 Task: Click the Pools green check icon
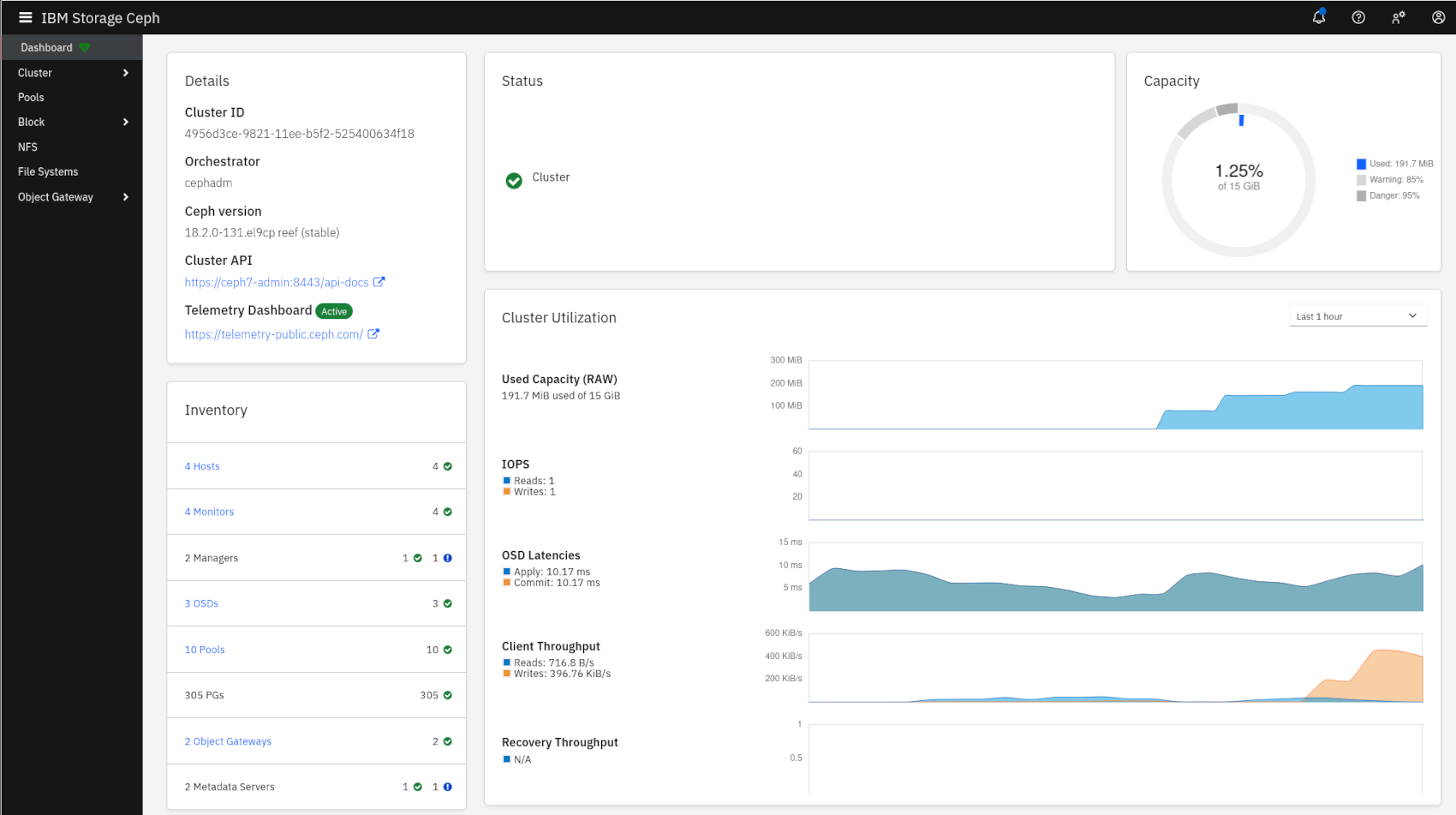point(448,650)
